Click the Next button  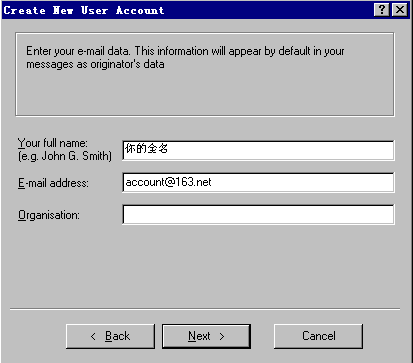coord(206,336)
